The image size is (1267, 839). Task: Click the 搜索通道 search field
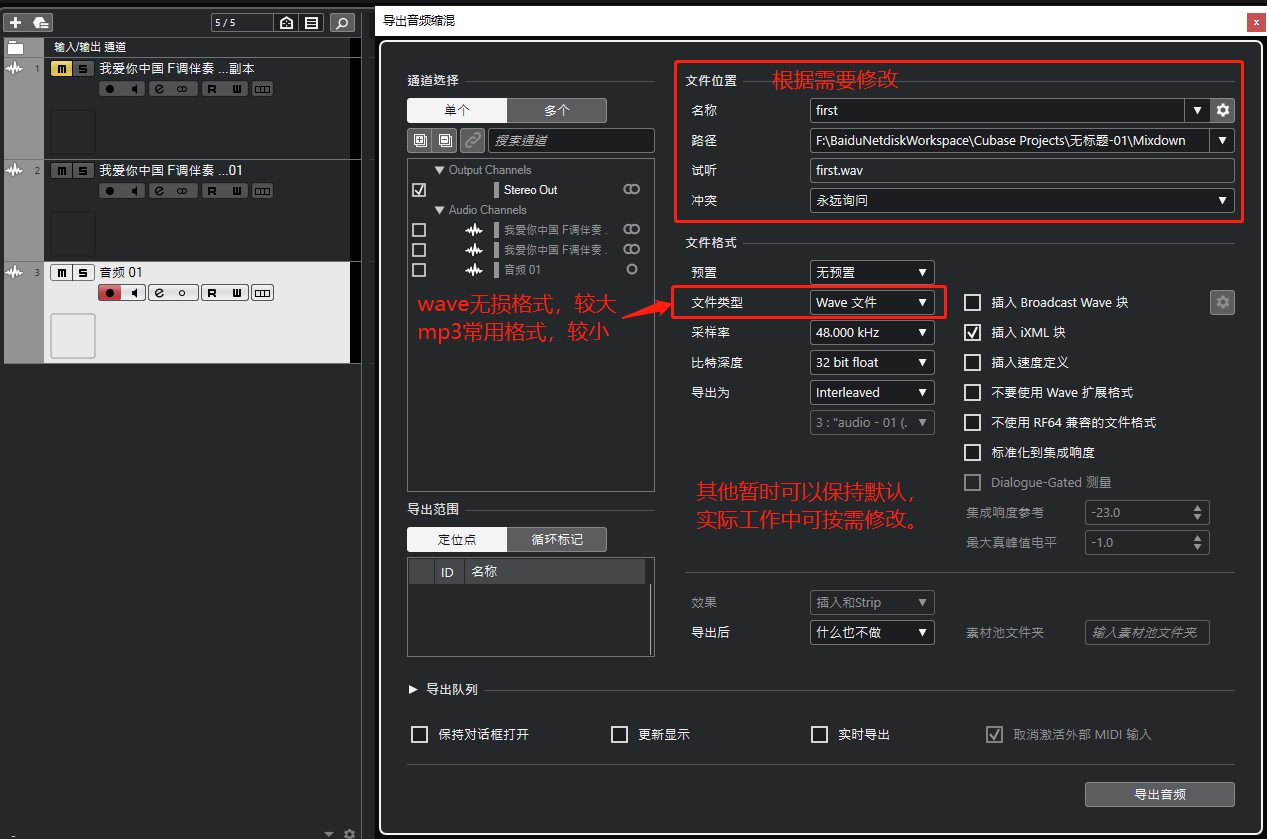[571, 141]
